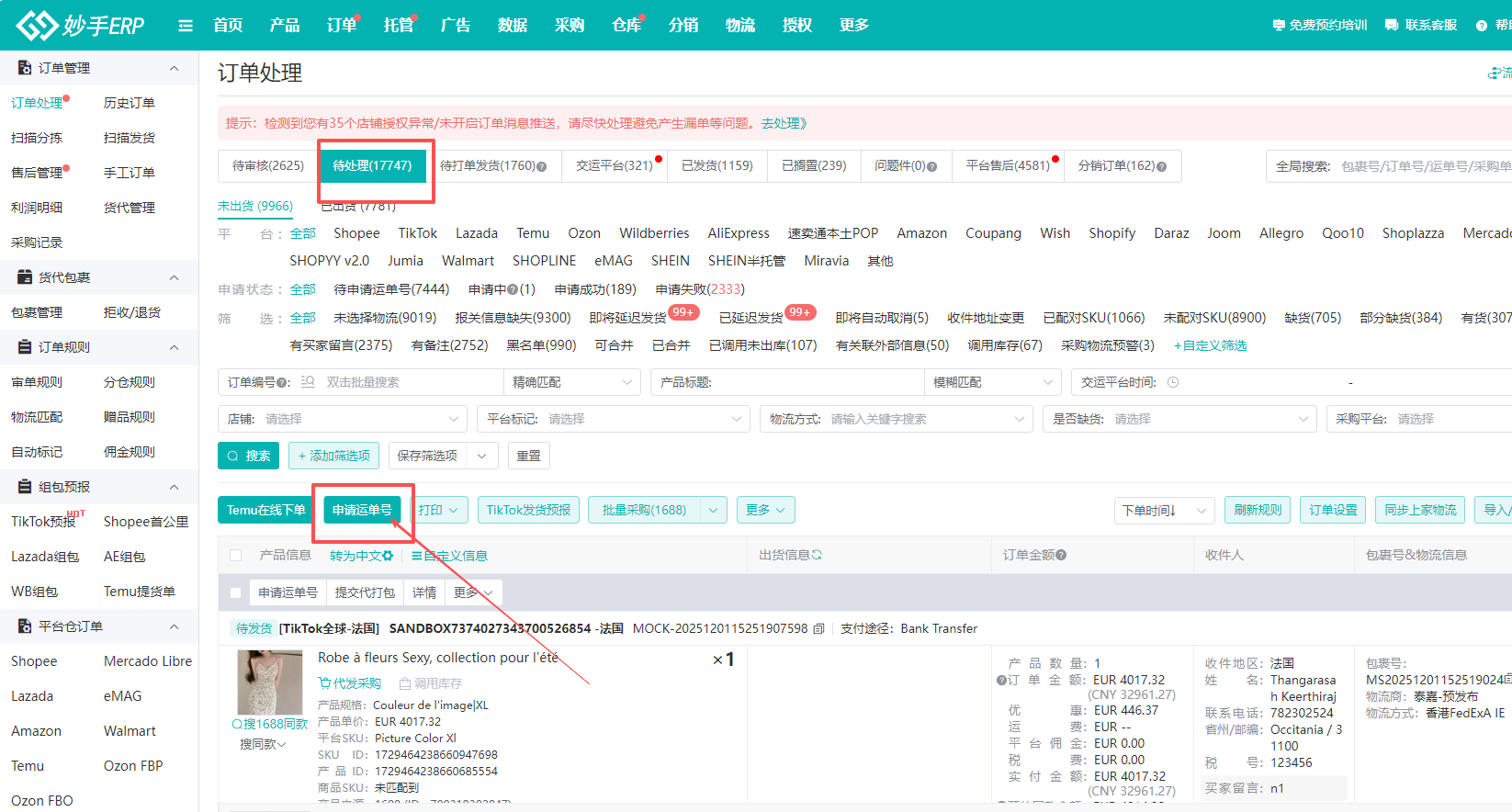Open the 采购 top menu
The width and height of the screenshot is (1512, 812).
pyautogui.click(x=570, y=25)
